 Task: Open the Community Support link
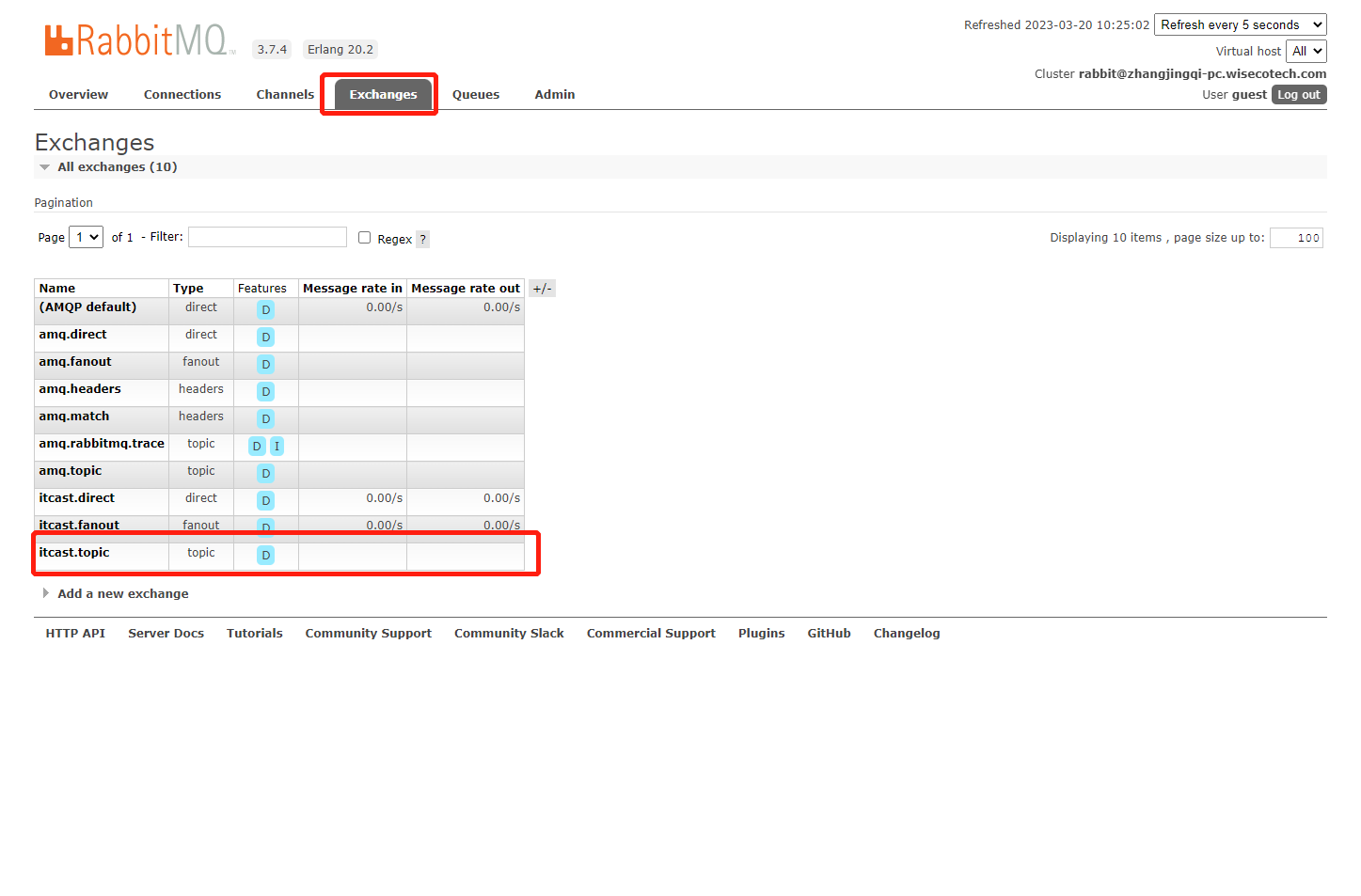(368, 633)
